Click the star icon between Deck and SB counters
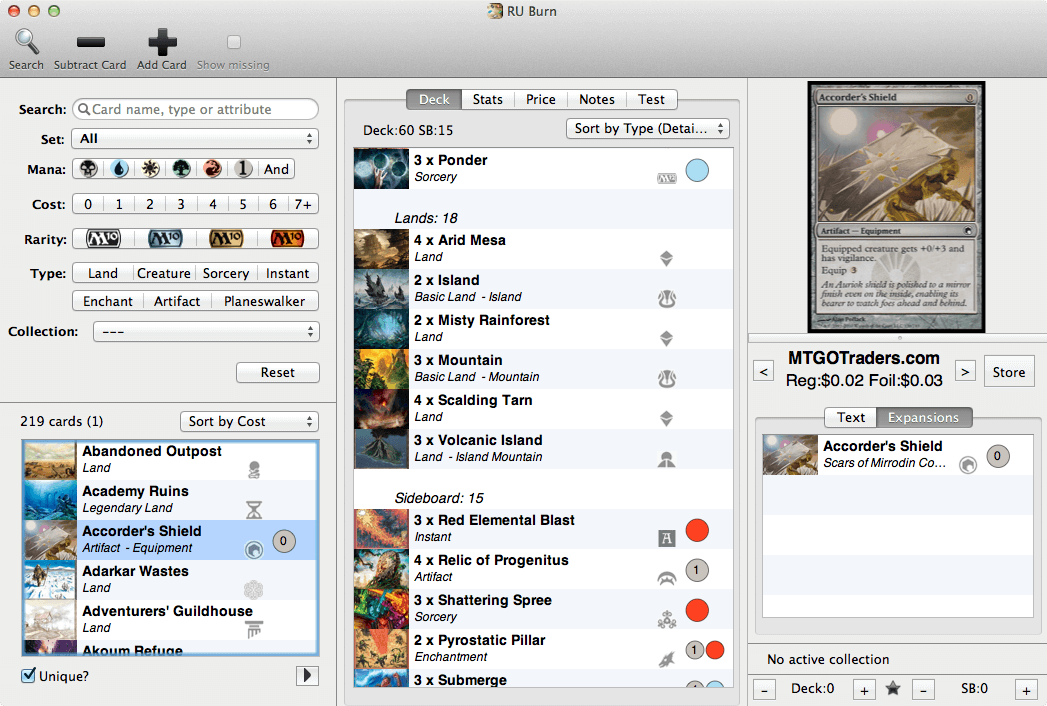Screen dimensions: 1047x706 (893, 688)
